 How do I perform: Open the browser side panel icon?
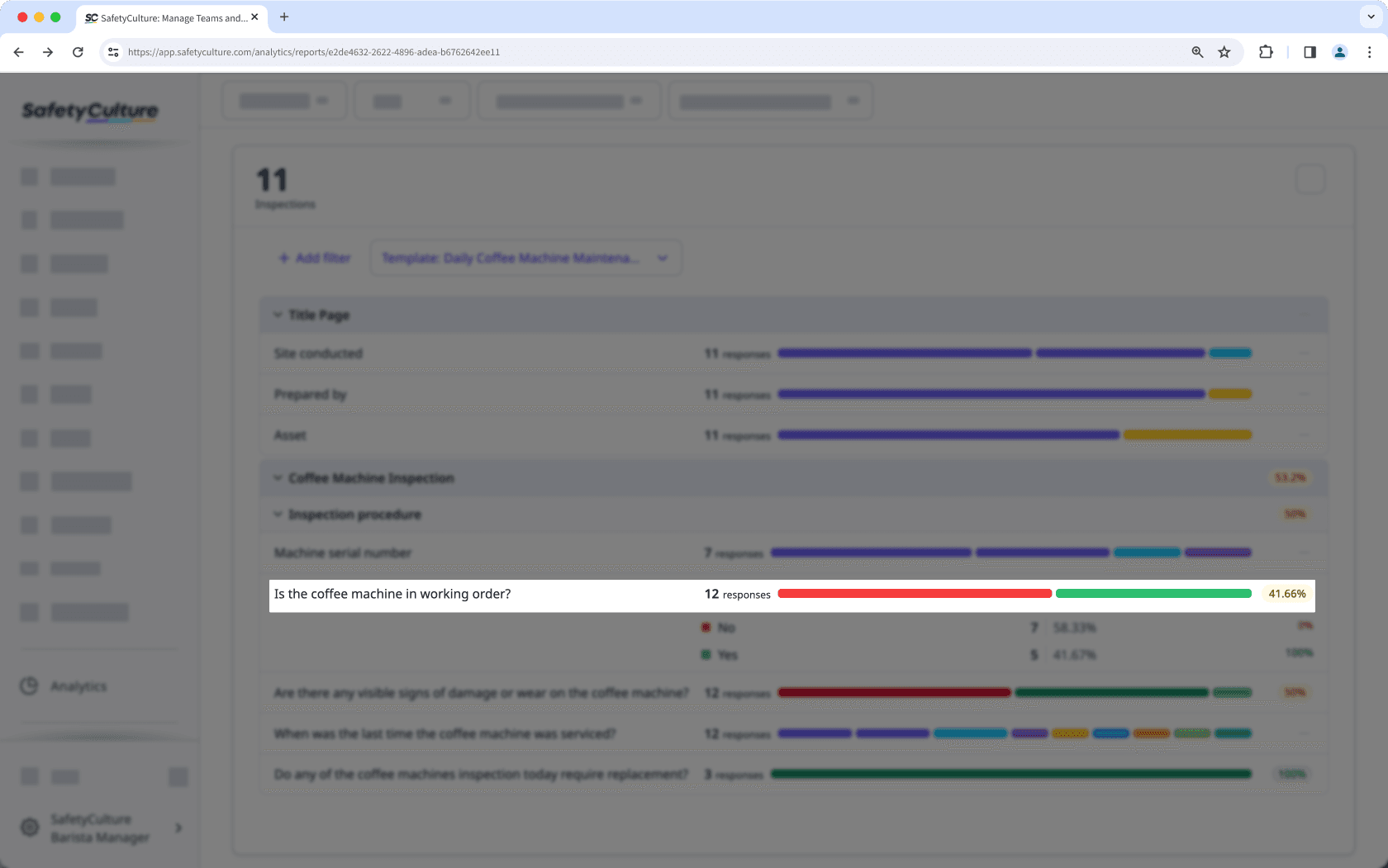tap(1310, 52)
